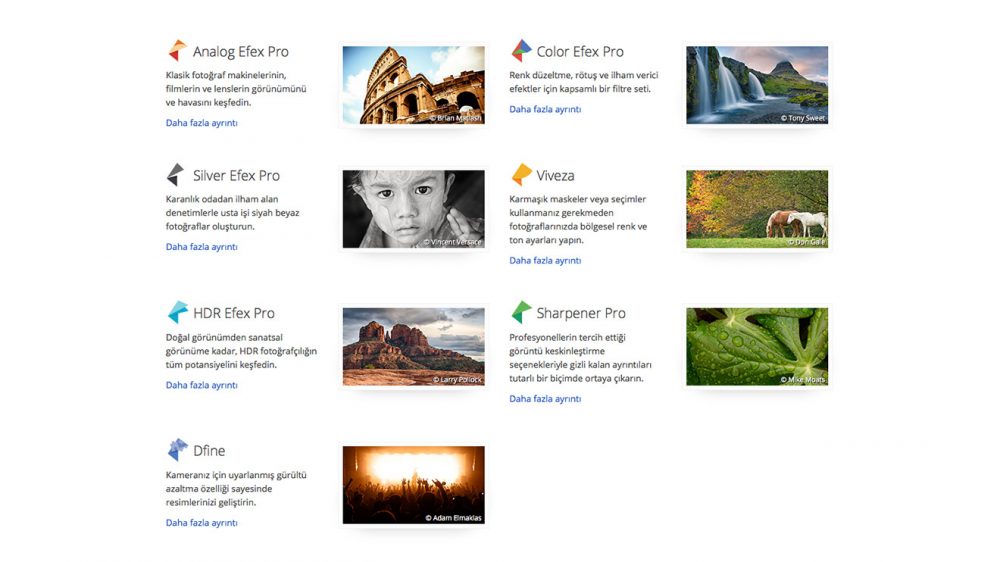
Task: Click the concert crowd photo thumbnail
Action: (413, 485)
